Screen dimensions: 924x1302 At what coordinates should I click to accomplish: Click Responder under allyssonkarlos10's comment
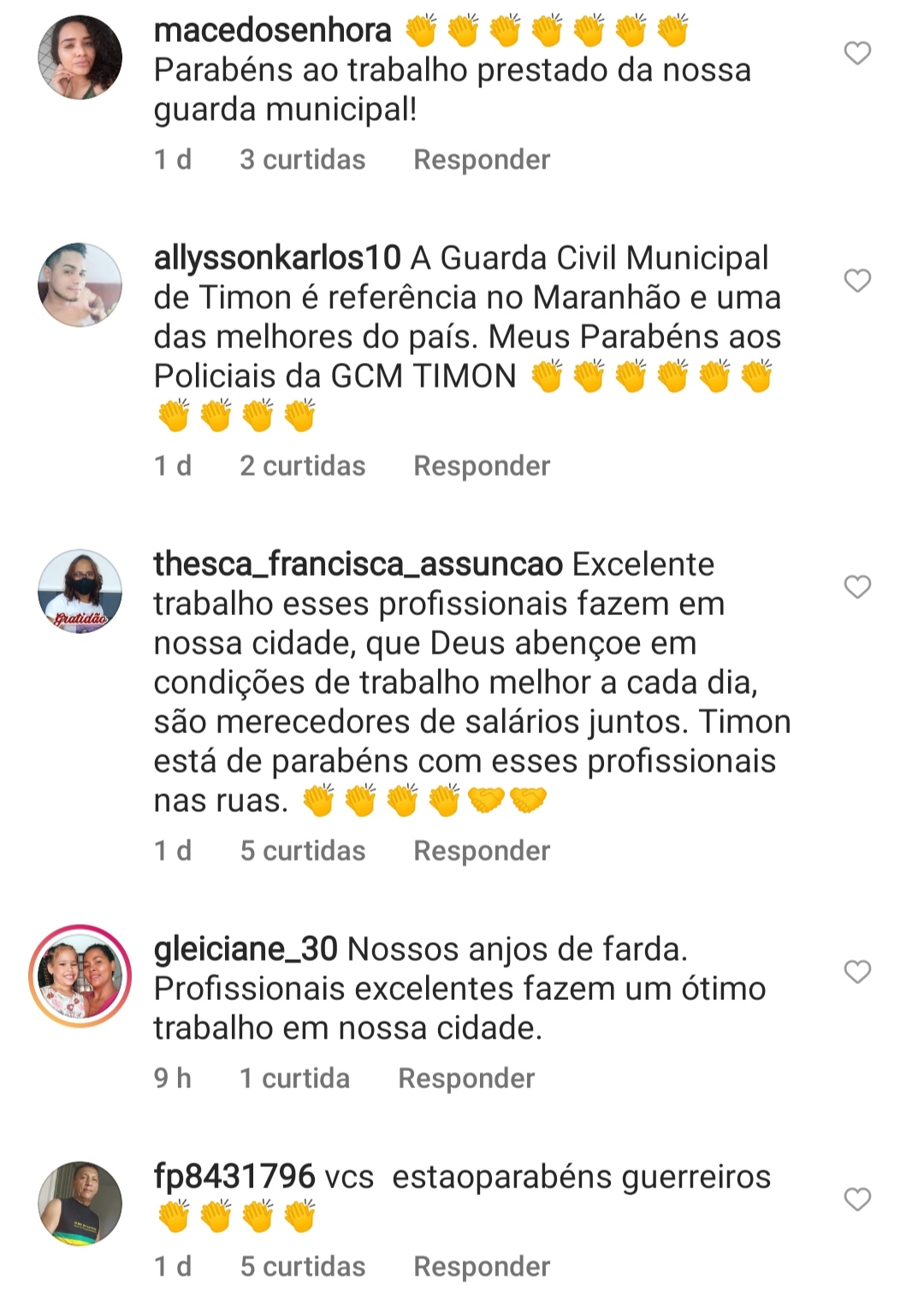(x=482, y=466)
